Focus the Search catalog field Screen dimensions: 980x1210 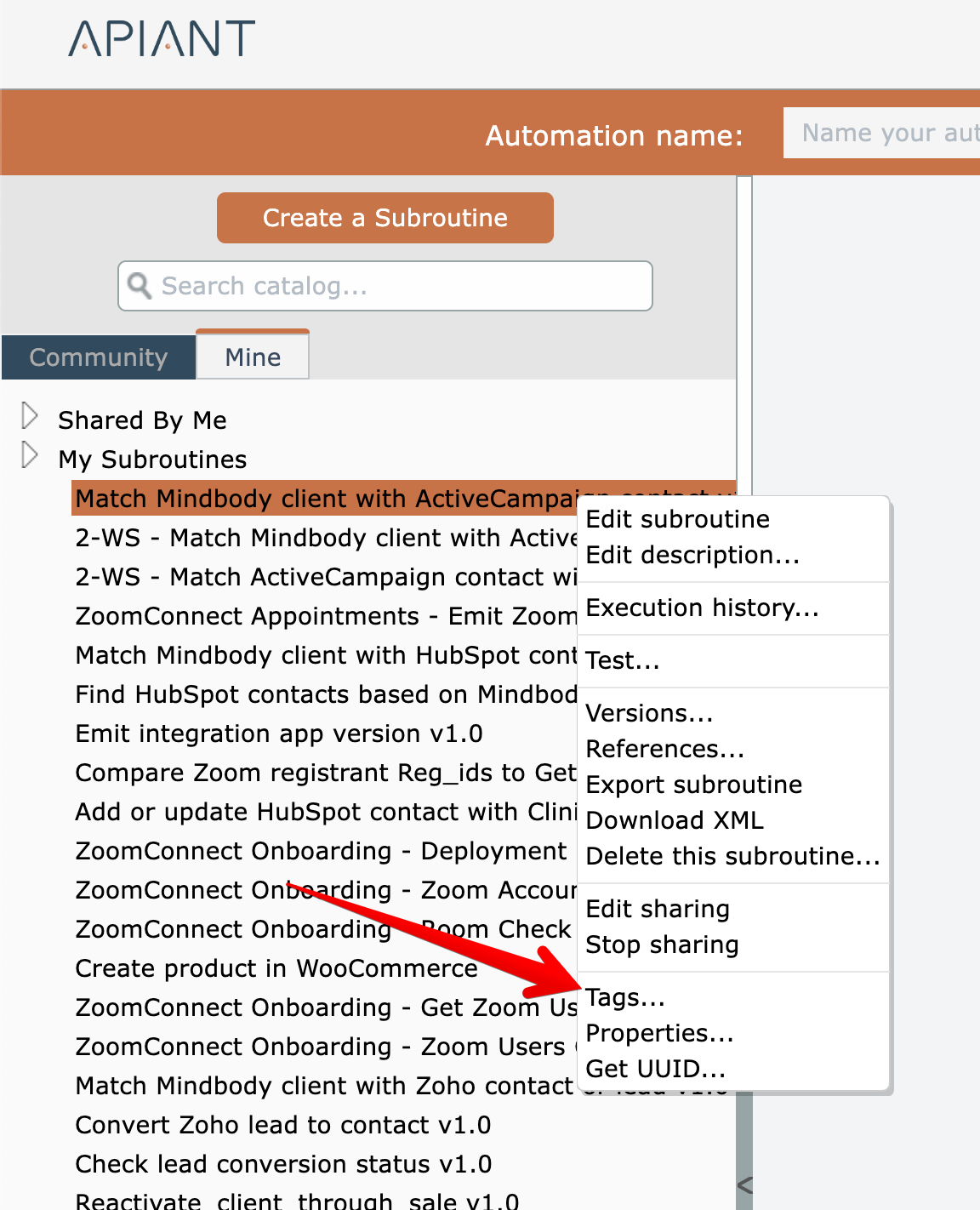point(400,286)
